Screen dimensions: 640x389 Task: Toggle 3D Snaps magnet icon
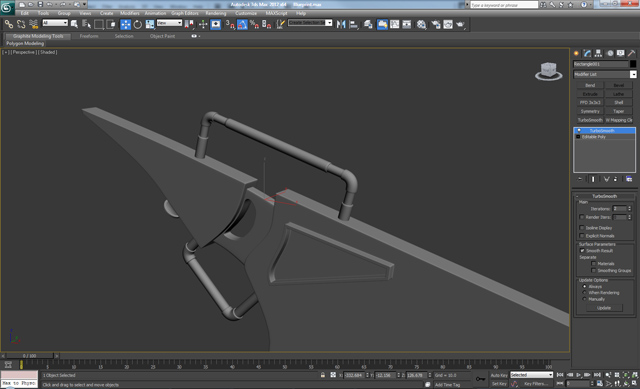click(x=230, y=24)
